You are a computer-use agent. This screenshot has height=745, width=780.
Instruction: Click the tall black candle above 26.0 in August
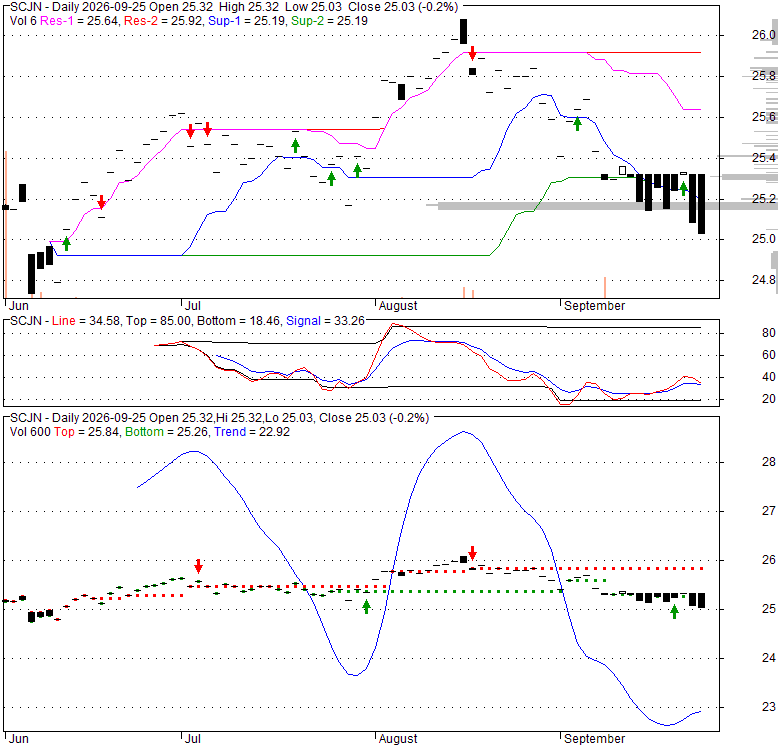click(x=463, y=31)
